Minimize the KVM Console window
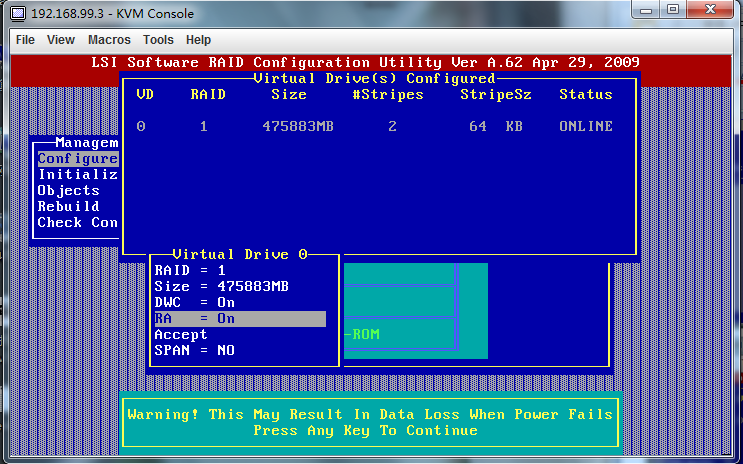The height and width of the screenshot is (464, 743). coord(645,9)
